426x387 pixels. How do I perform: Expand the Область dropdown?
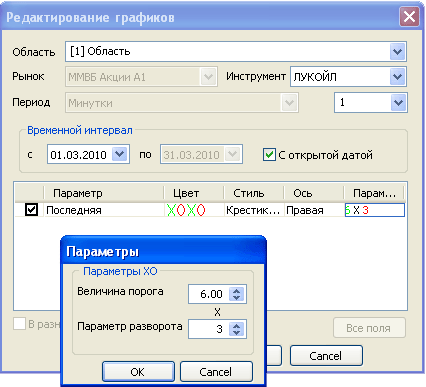pyautogui.click(x=397, y=52)
